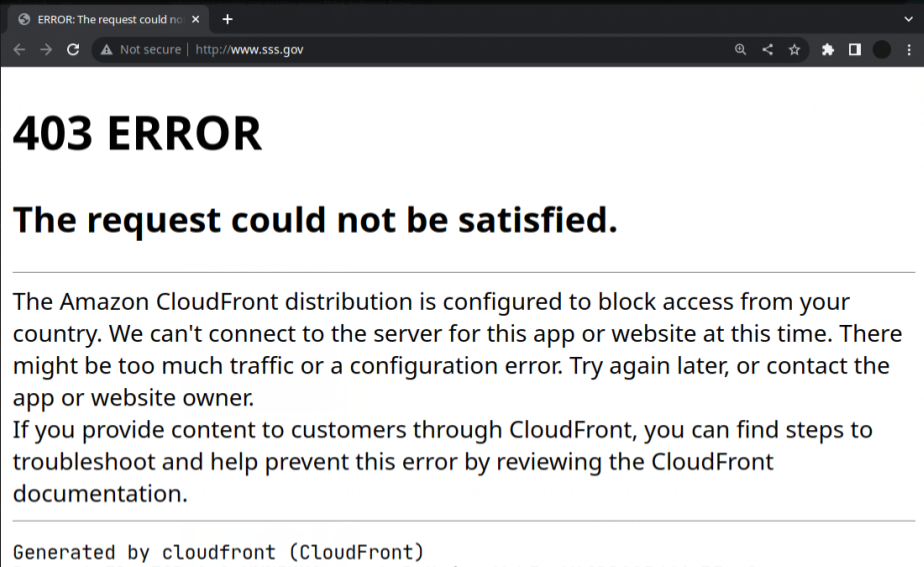
Task: Toggle the browser side panel
Action: point(854,50)
